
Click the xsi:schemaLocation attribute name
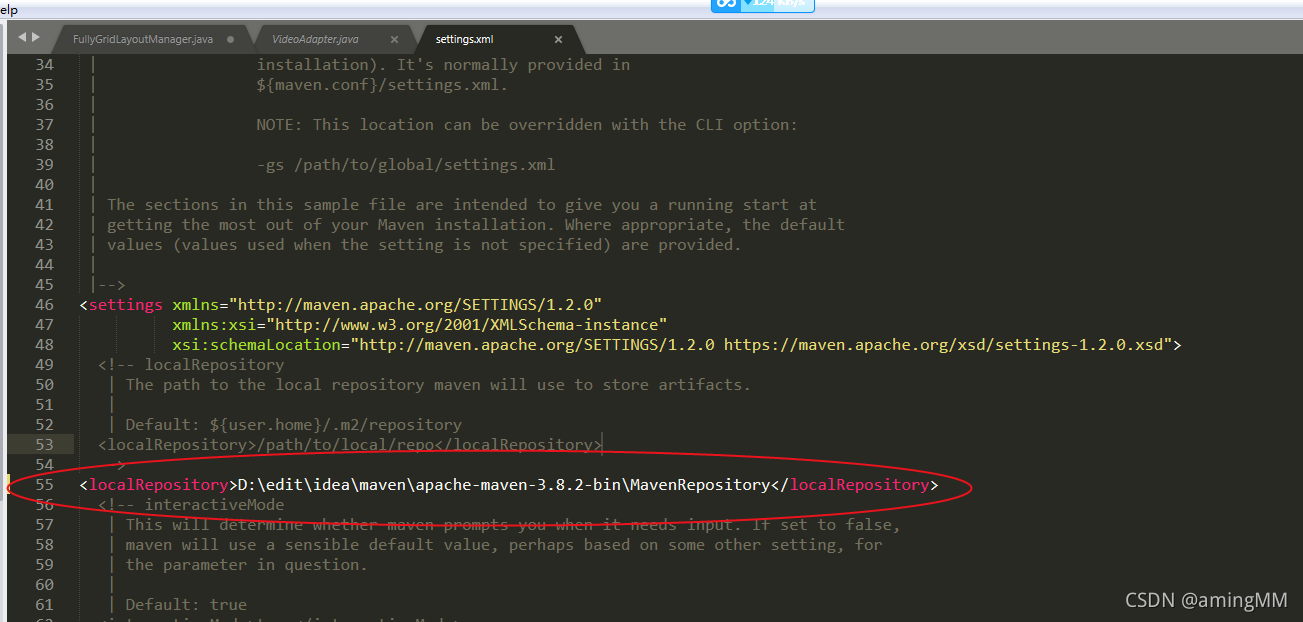click(256, 344)
